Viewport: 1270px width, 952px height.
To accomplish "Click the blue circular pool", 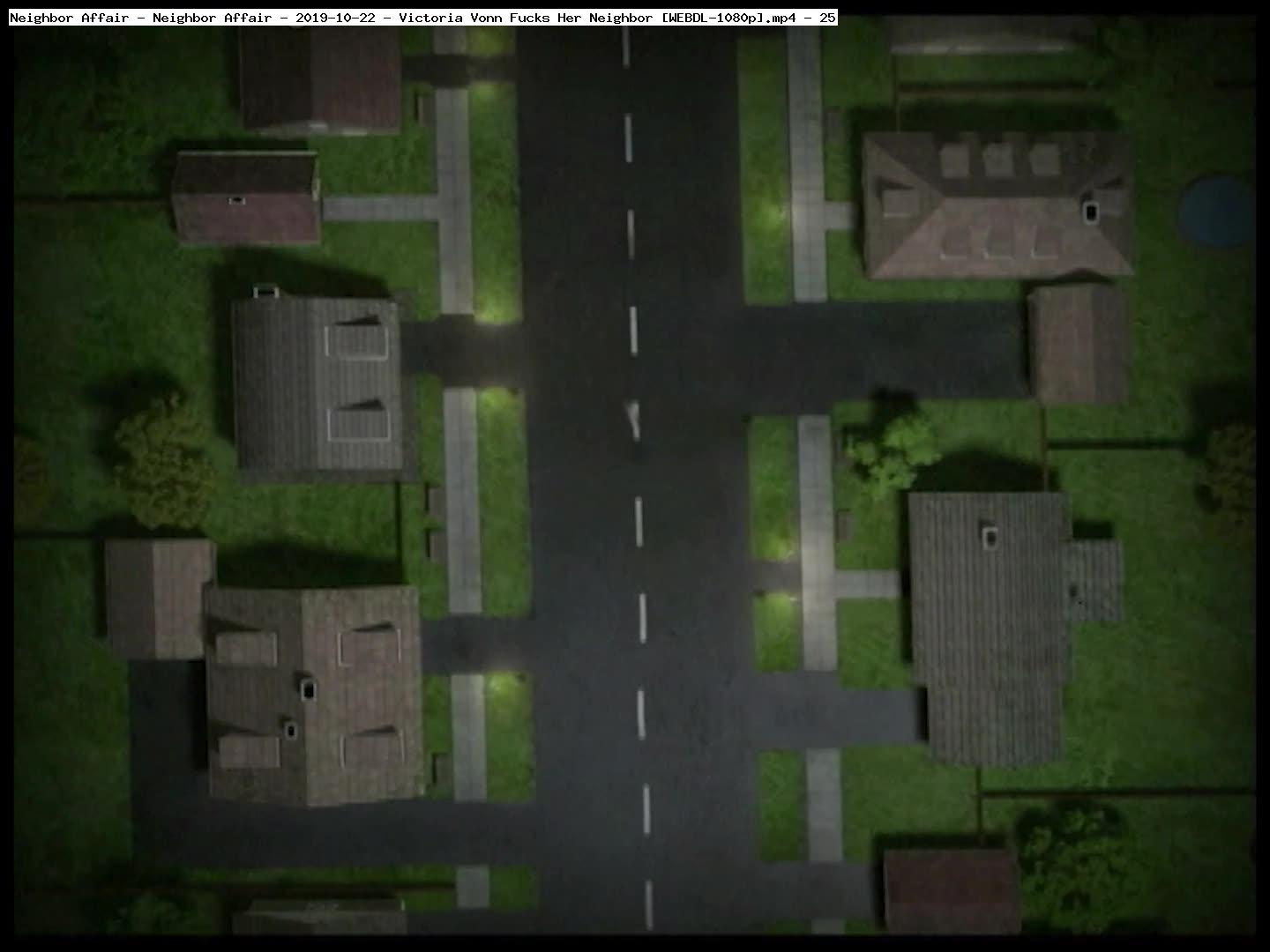I will [x=1217, y=212].
